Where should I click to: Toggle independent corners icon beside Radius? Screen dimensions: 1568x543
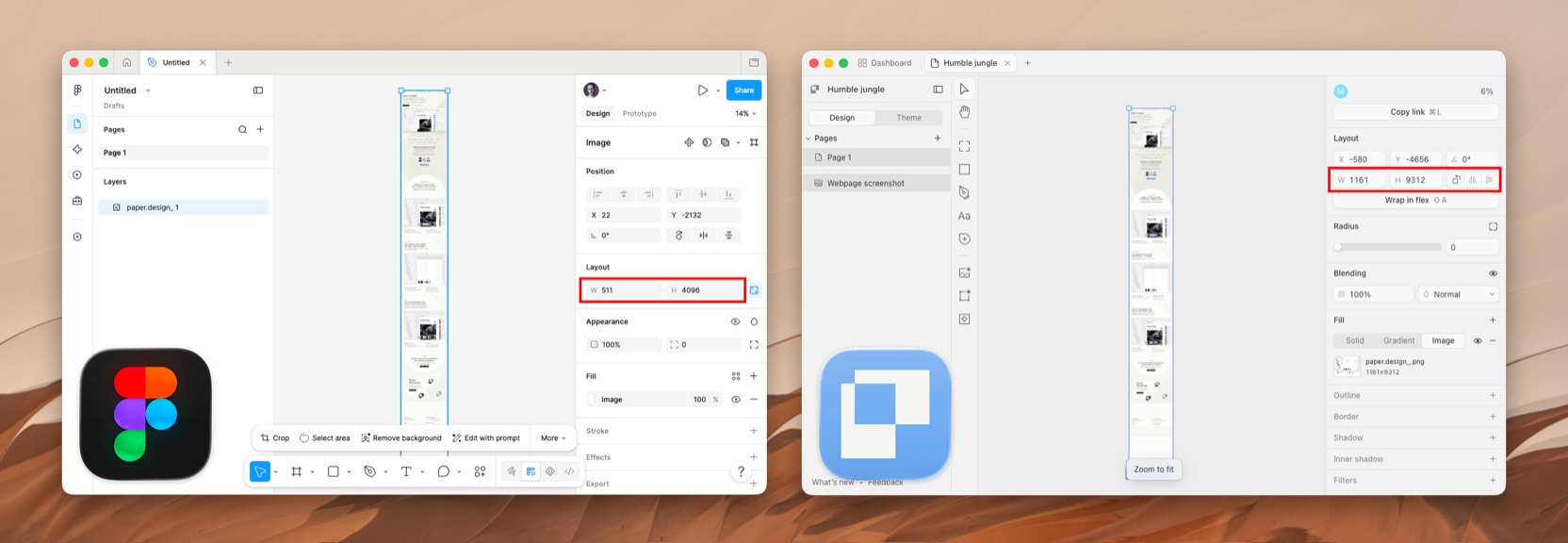click(x=1493, y=227)
